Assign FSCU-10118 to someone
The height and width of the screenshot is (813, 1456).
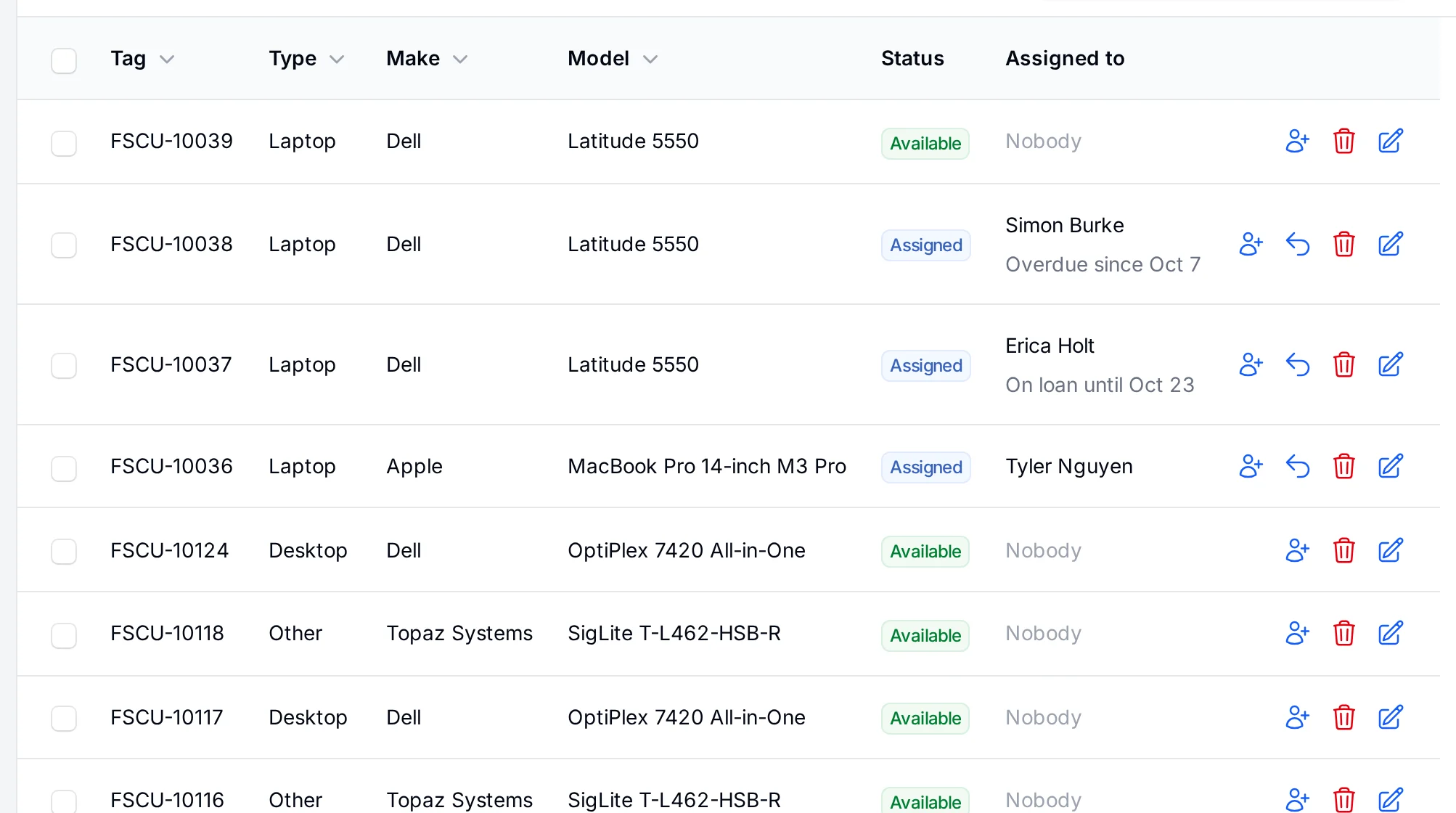tap(1297, 633)
